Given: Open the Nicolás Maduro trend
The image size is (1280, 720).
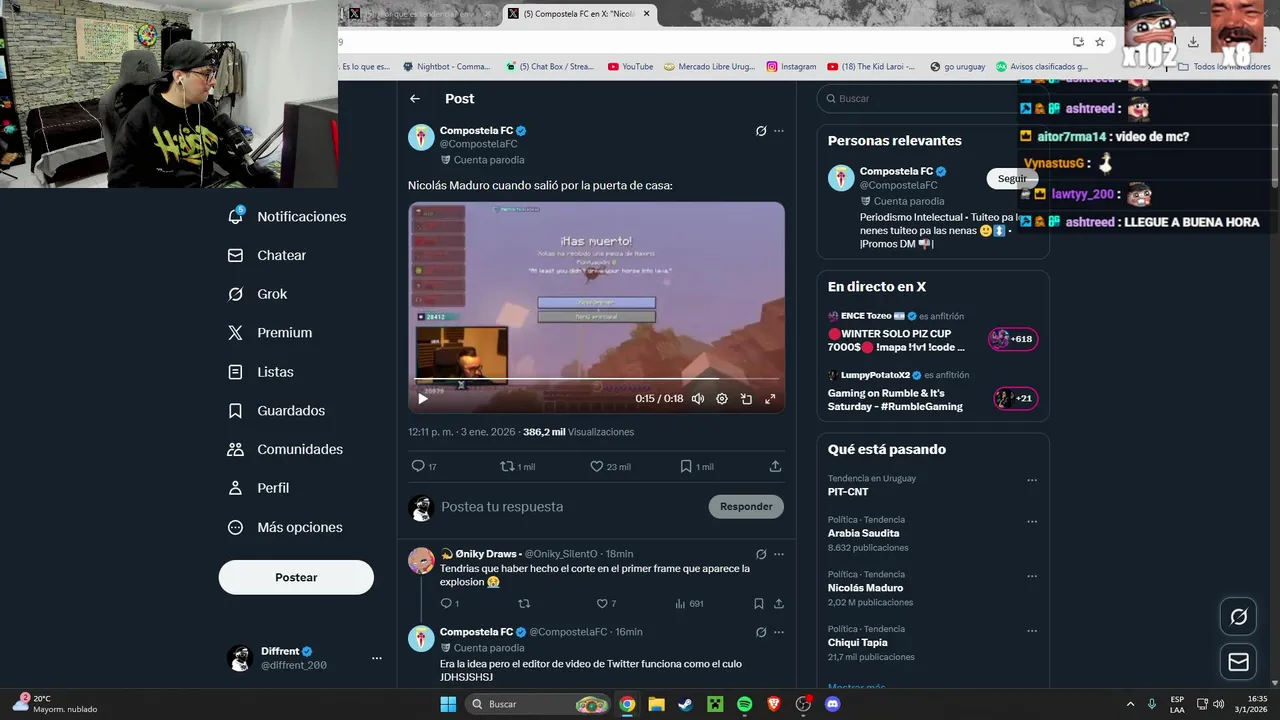Looking at the screenshot, I should click(x=865, y=588).
